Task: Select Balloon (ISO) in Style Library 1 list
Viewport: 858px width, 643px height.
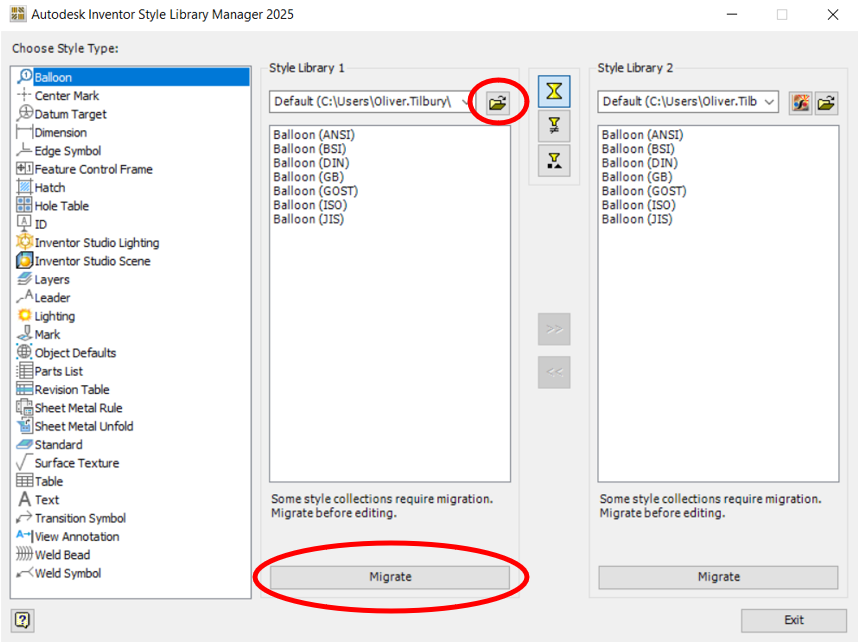Action: click(x=310, y=205)
